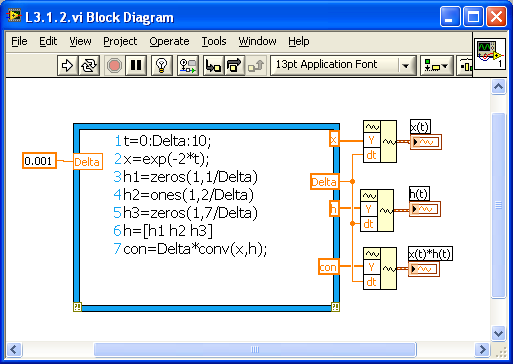This screenshot has height=364, width=513.
Task: Click the Step Over icon
Action: click(x=235, y=65)
